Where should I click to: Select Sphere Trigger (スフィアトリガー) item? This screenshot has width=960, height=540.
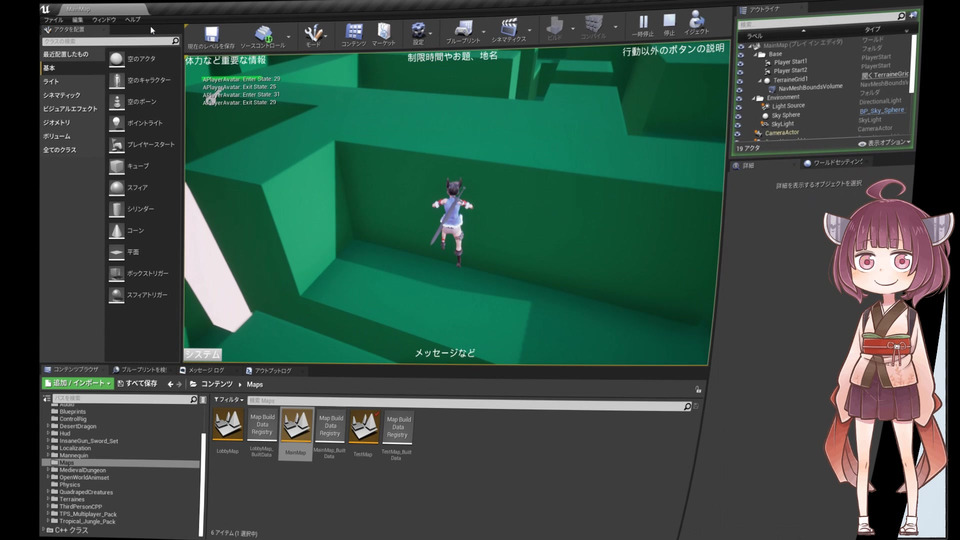click(143, 294)
